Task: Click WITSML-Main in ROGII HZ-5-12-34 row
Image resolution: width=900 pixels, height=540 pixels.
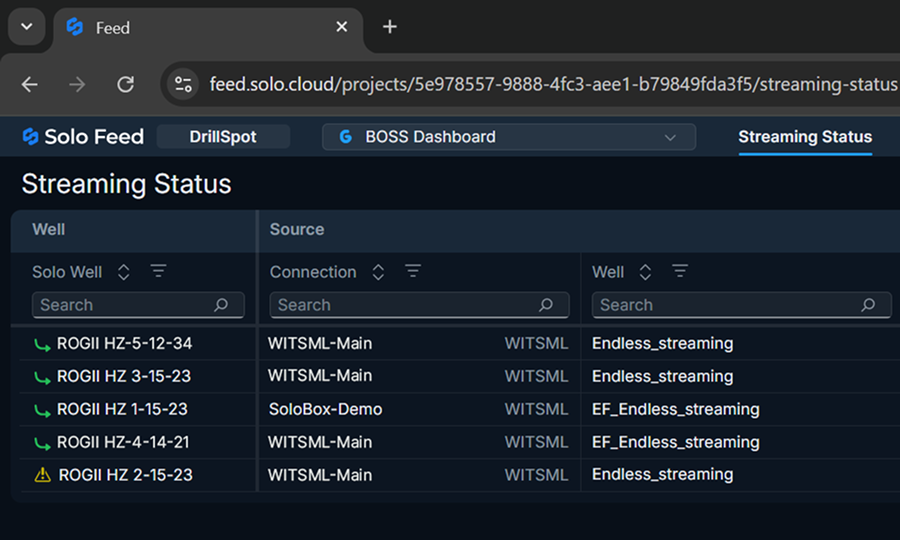Action: click(320, 343)
